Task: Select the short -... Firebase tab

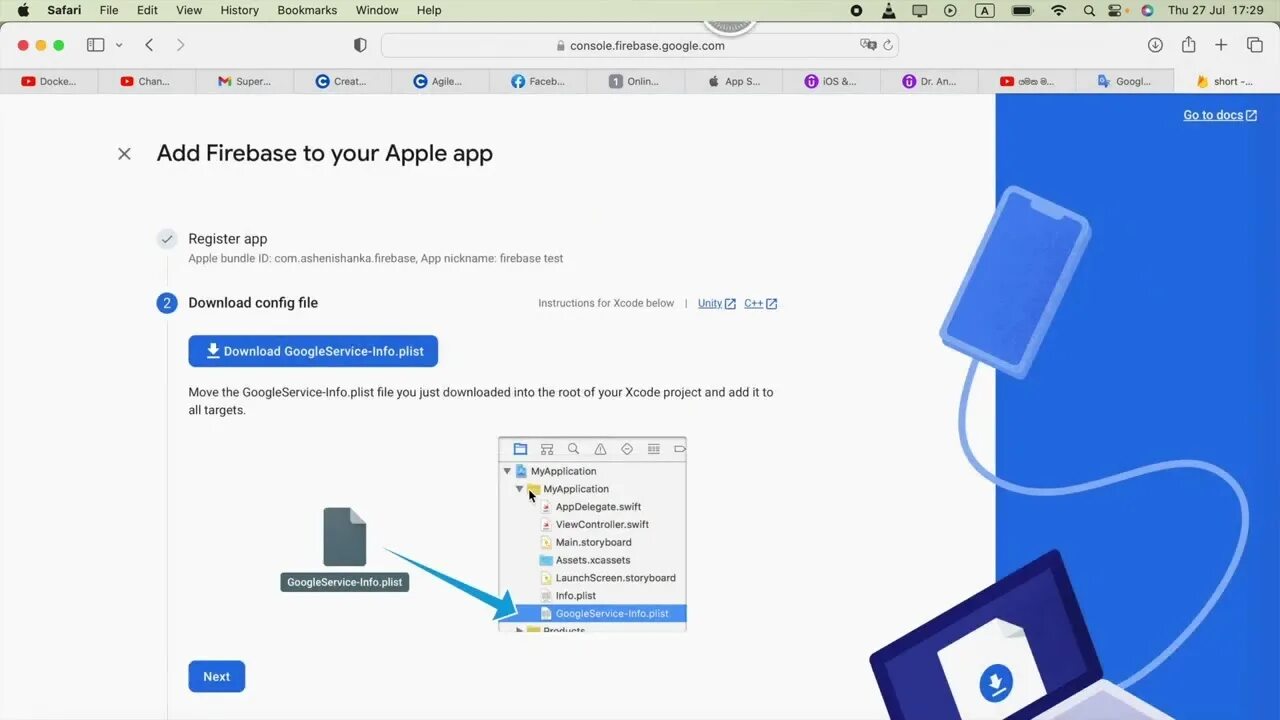Action: click(x=1226, y=82)
